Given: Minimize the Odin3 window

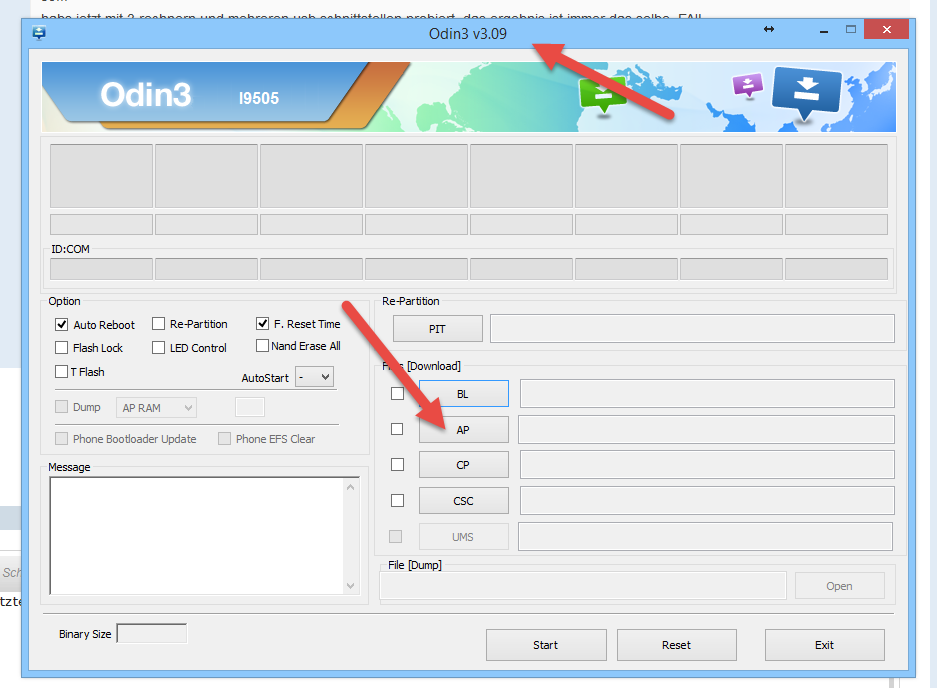Looking at the screenshot, I should tap(823, 30).
